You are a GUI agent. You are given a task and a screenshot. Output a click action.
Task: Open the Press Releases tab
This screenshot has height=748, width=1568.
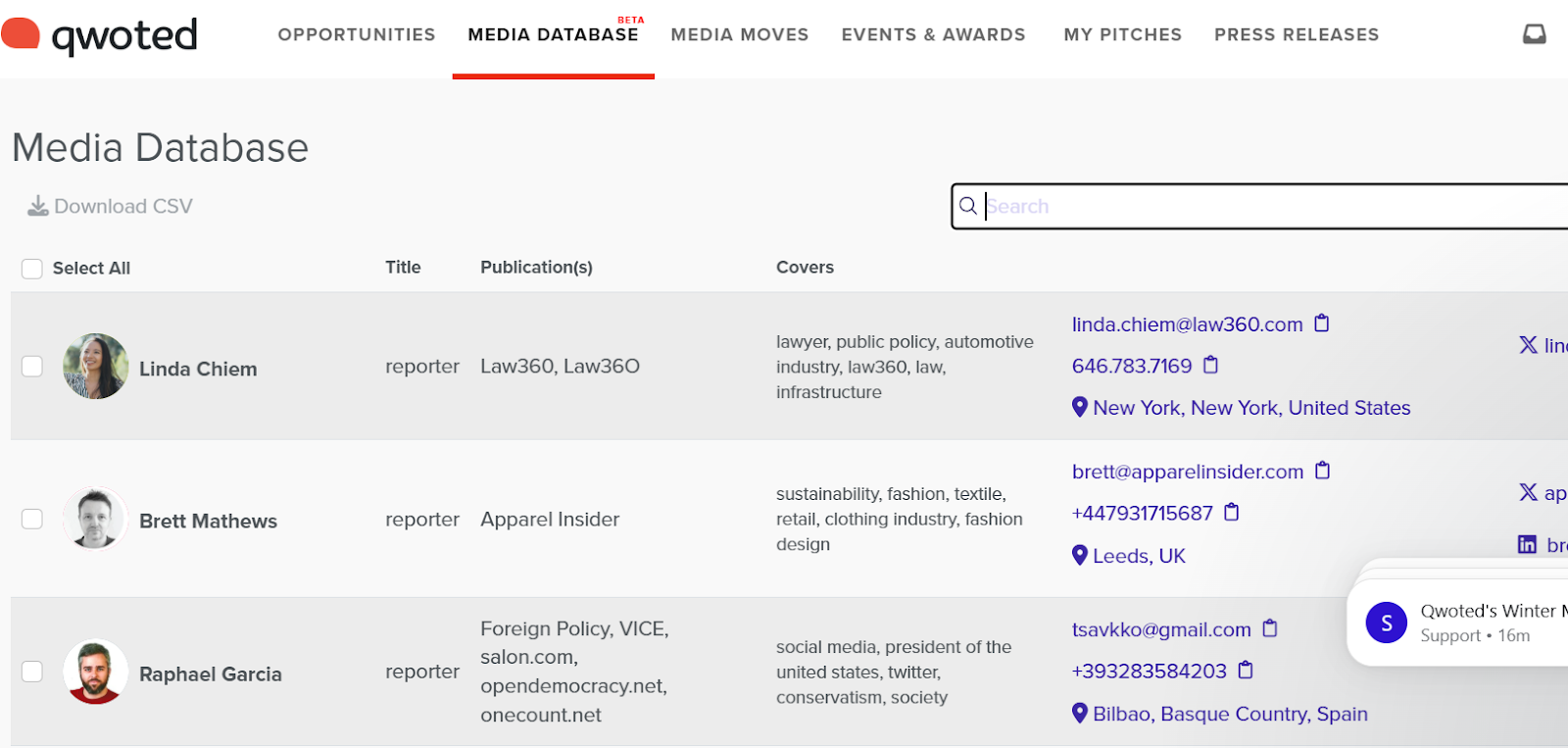1297,35
